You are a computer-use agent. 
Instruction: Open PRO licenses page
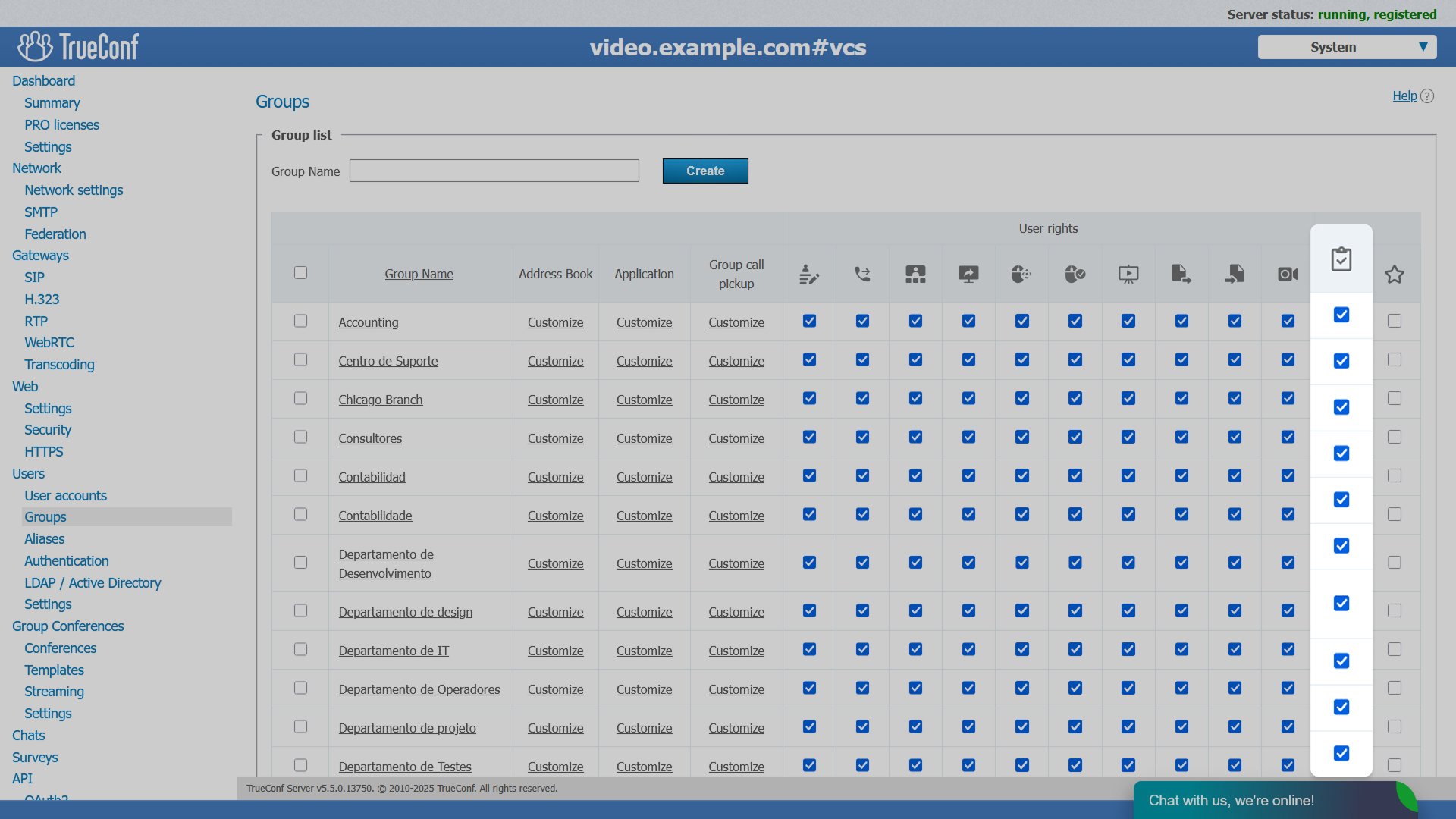(x=61, y=125)
